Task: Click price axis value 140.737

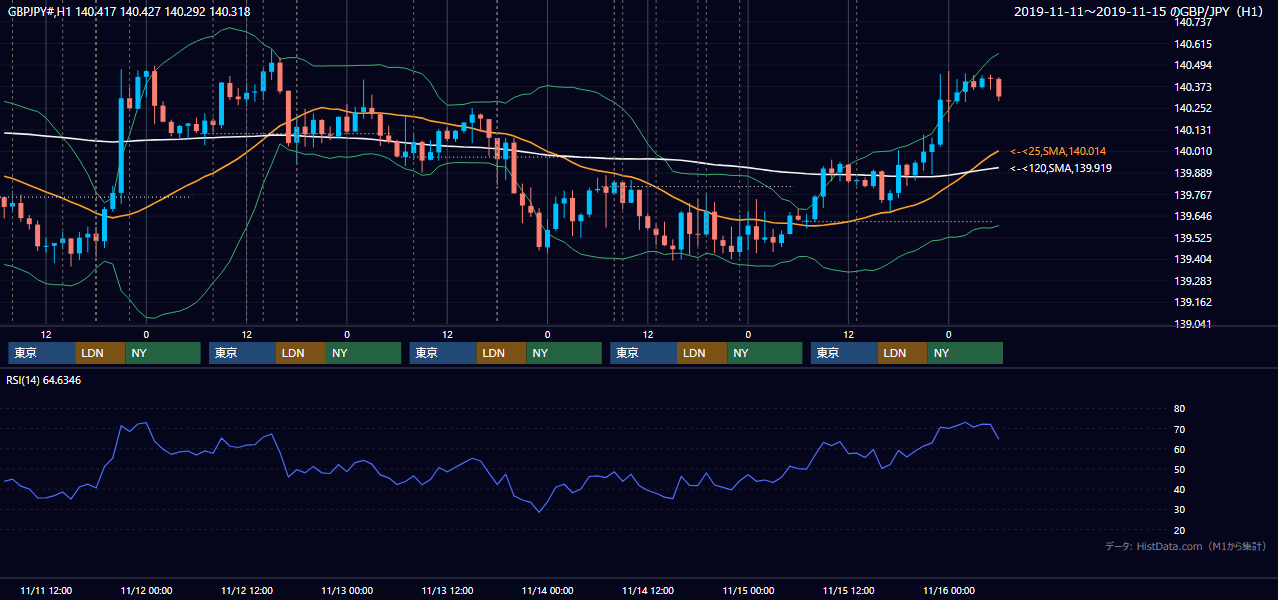Action: click(x=1193, y=22)
